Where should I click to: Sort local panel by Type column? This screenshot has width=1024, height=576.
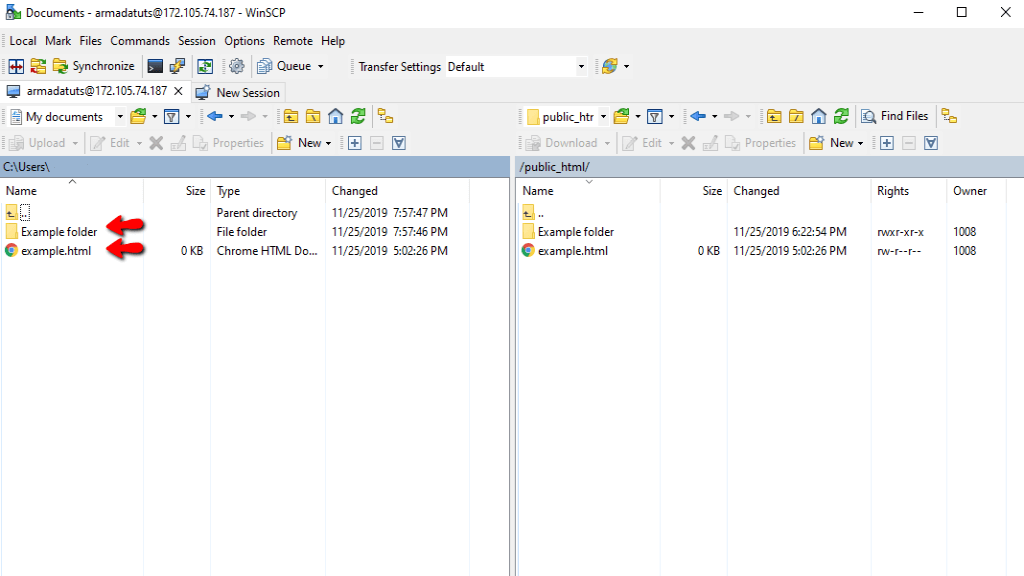268,191
